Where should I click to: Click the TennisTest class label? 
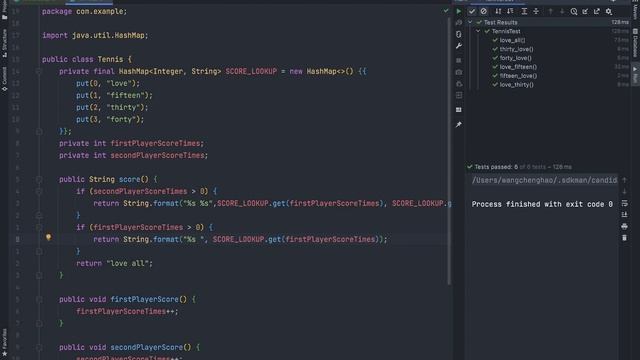[x=506, y=31]
